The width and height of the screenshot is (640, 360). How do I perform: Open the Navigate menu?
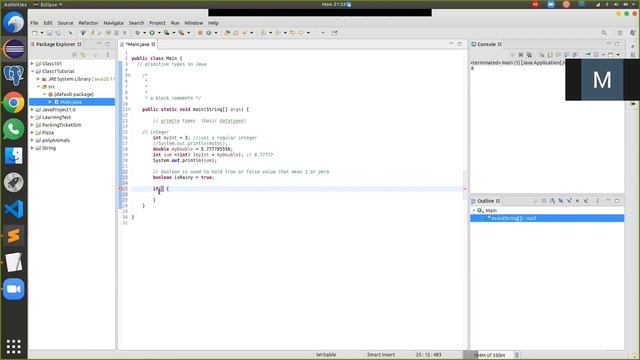coord(113,23)
